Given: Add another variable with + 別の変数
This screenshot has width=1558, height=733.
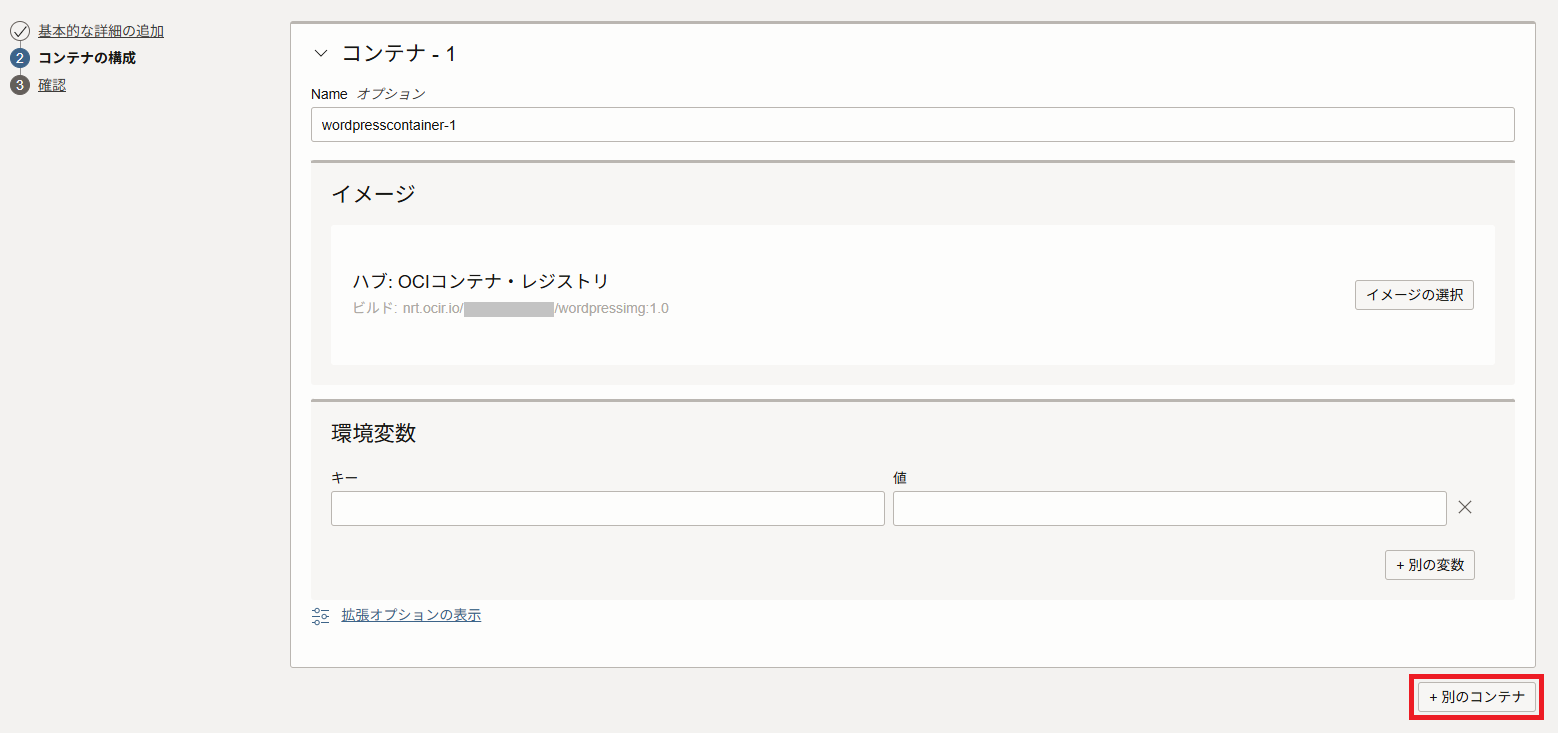Looking at the screenshot, I should [x=1429, y=565].
